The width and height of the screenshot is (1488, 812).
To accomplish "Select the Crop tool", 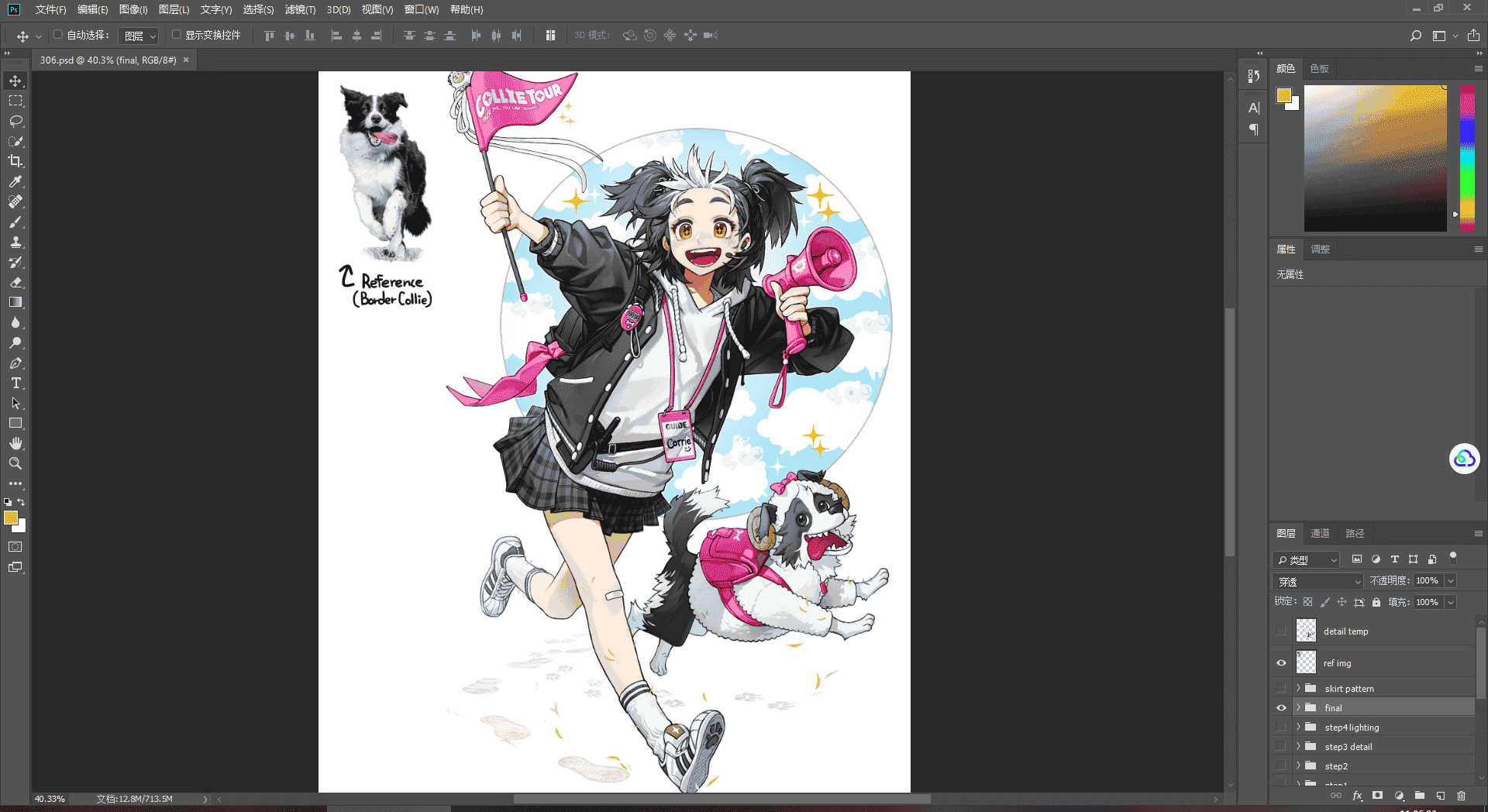I will [15, 161].
